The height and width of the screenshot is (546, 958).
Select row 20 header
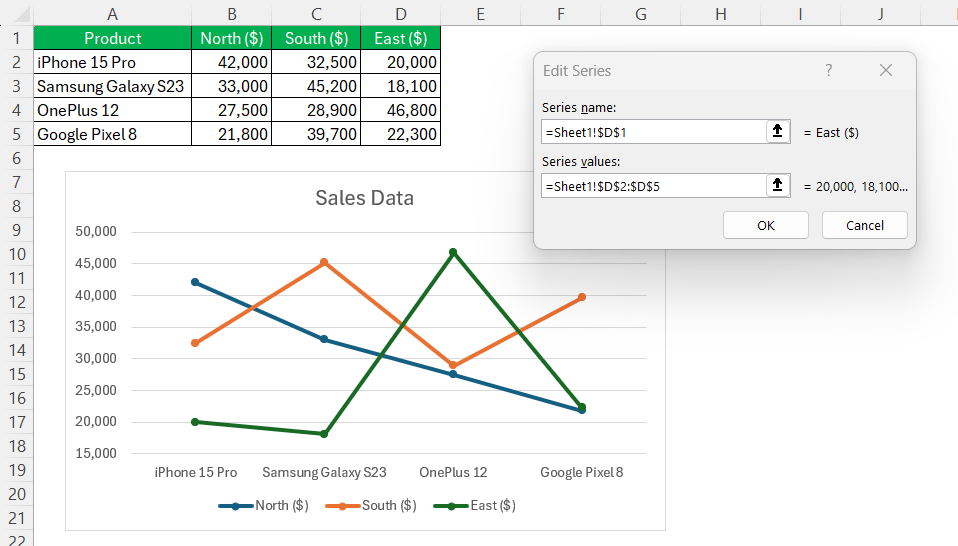pos(16,493)
